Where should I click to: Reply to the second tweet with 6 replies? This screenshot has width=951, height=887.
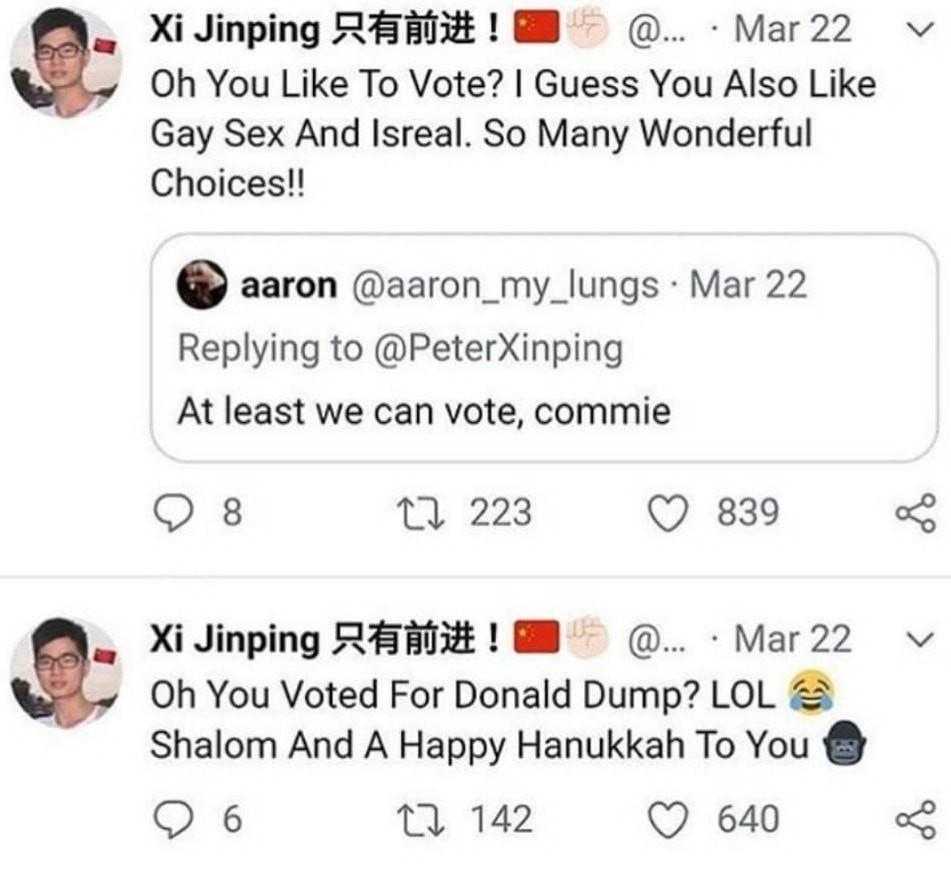(x=174, y=821)
